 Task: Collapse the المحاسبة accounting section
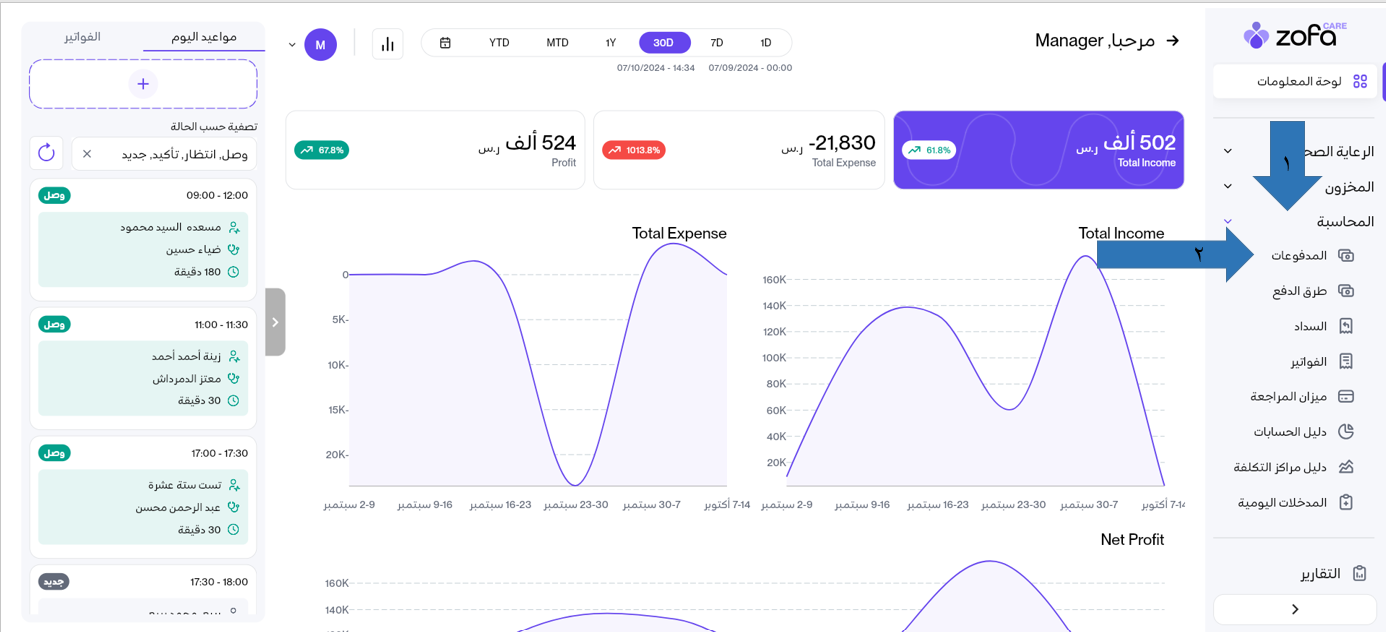1228,222
